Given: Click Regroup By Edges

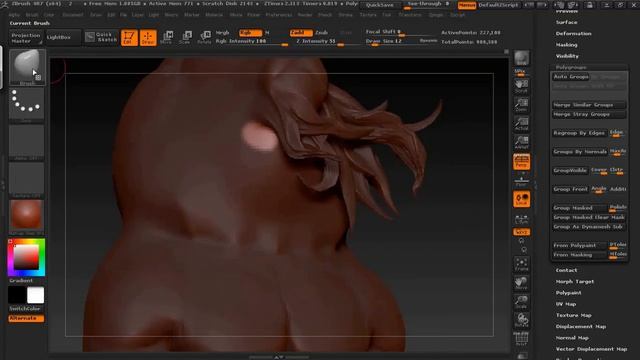Looking at the screenshot, I should tap(580, 133).
